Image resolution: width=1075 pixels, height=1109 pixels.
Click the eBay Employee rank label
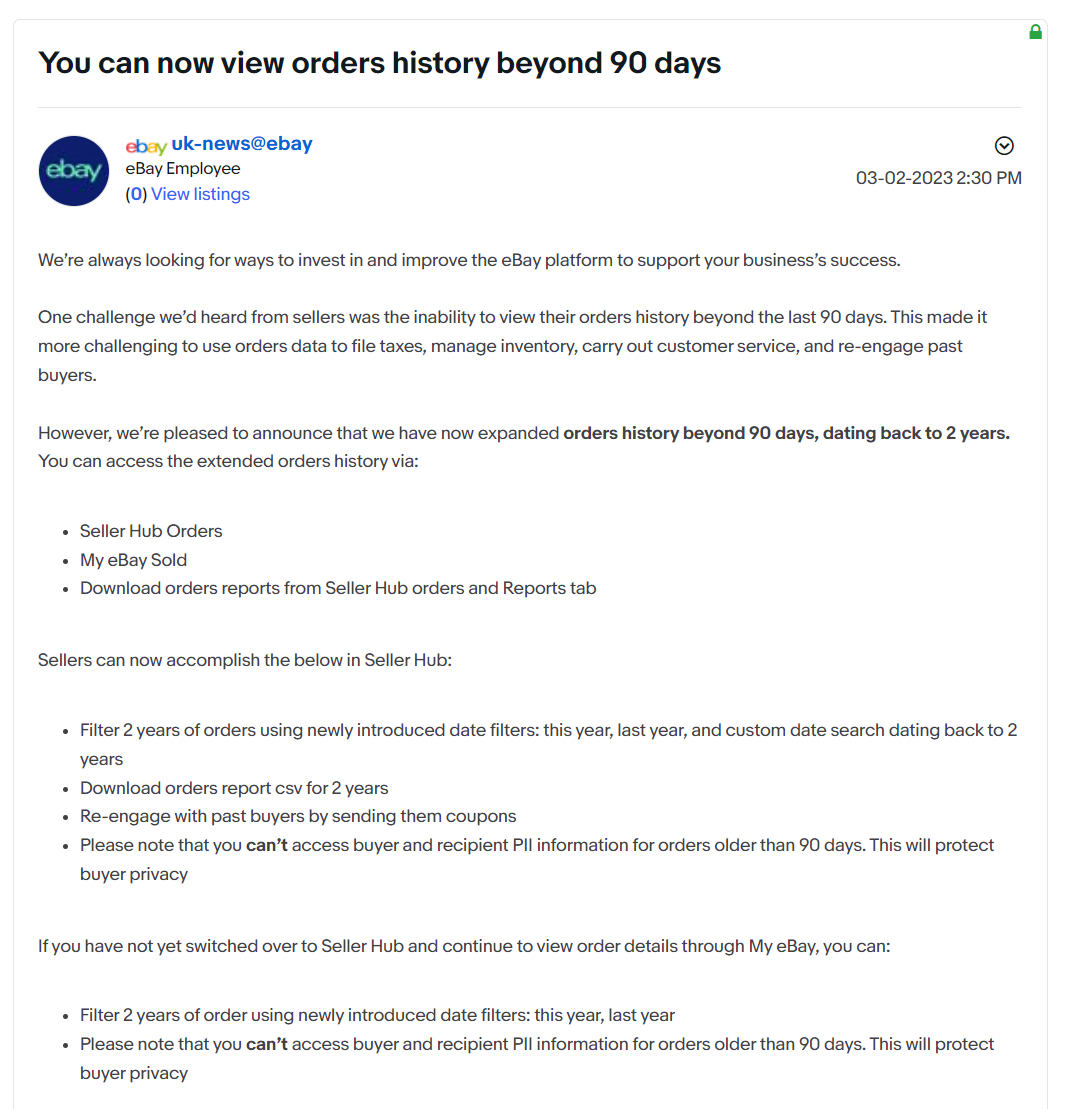[x=182, y=169]
